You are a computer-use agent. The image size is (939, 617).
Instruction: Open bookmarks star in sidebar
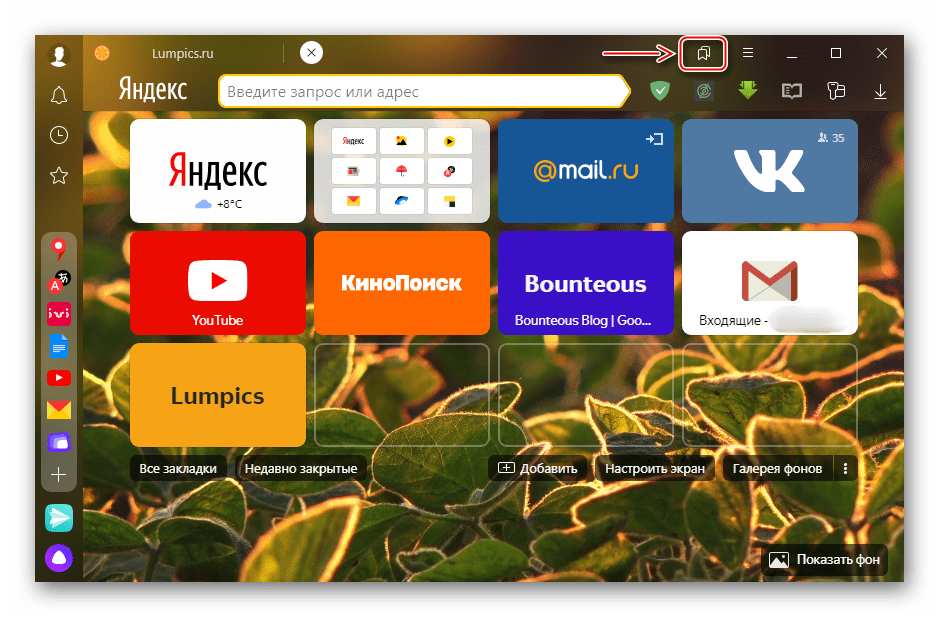tap(59, 176)
